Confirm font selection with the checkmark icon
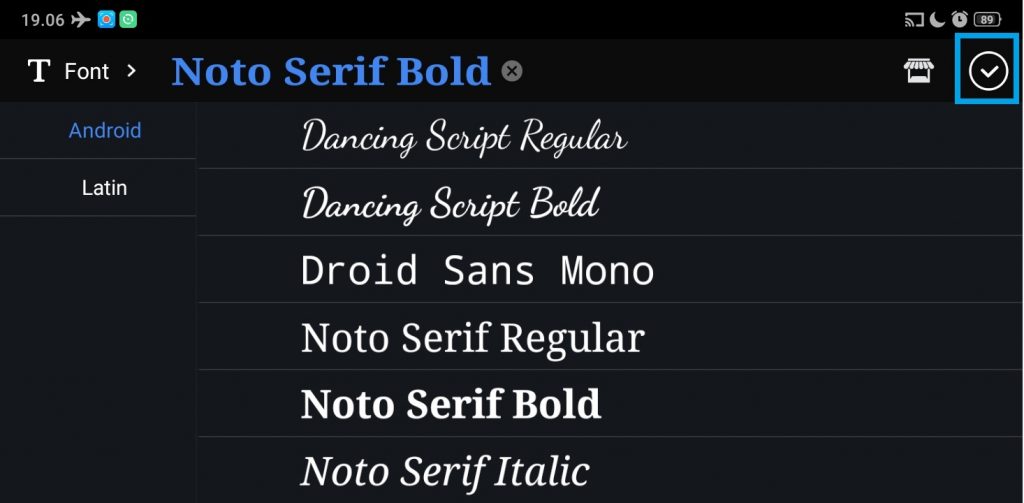 [988, 71]
